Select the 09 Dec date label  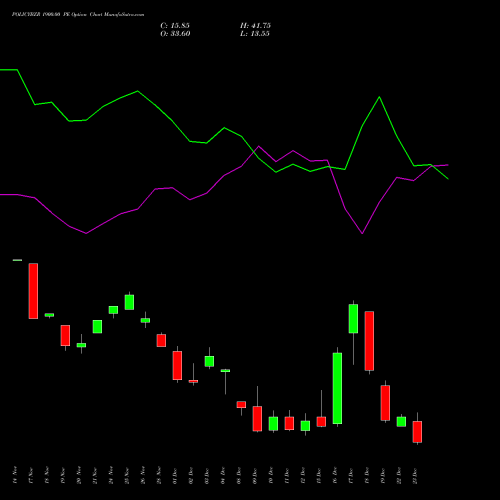coord(255,475)
